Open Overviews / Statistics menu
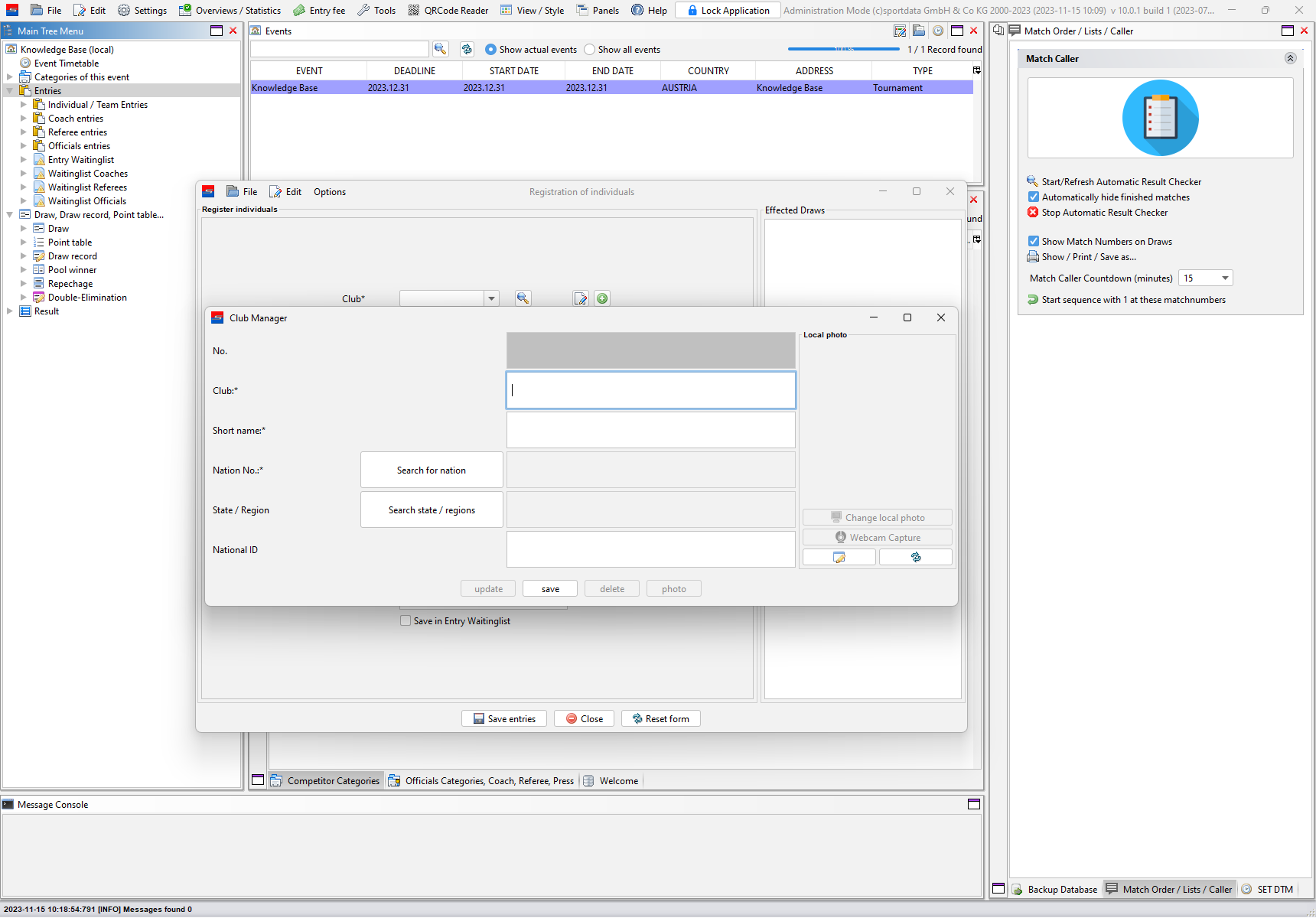Screen dimensions: 1316x918 (x=230, y=10)
